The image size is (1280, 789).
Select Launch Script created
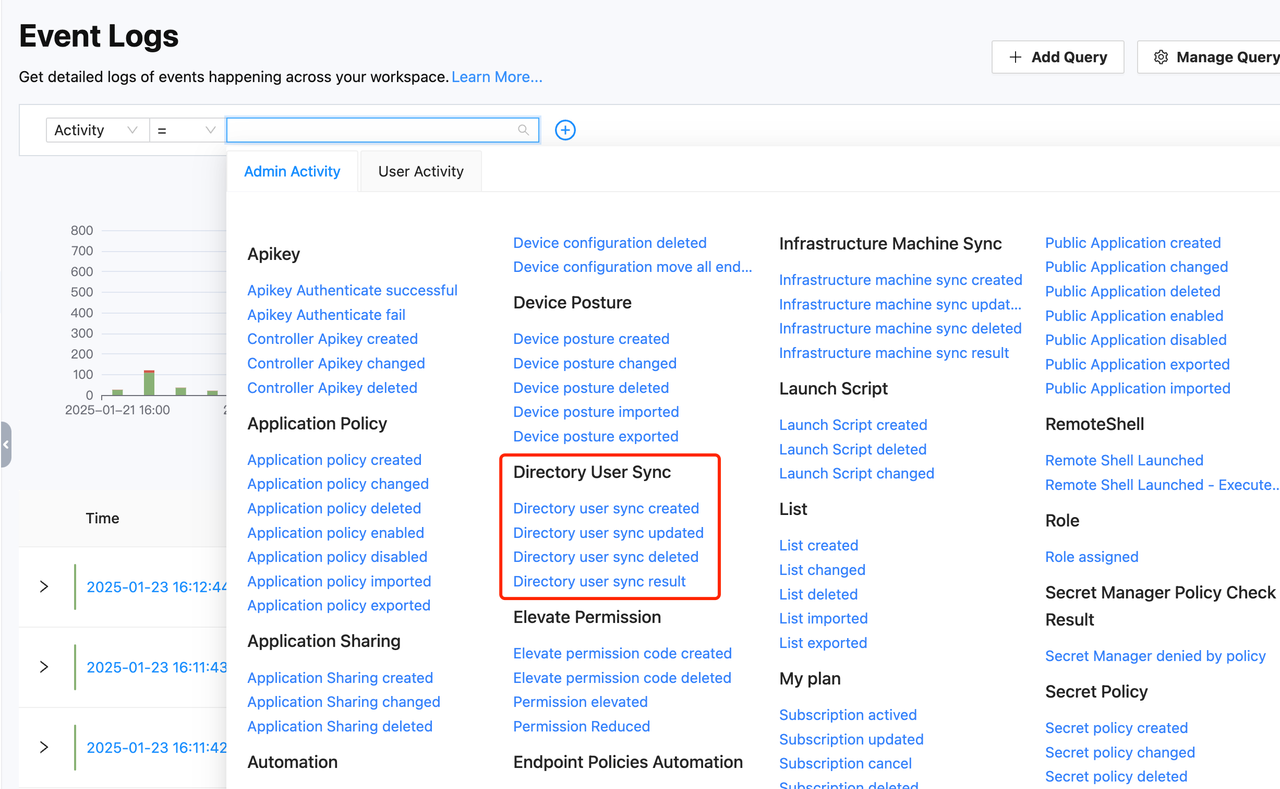click(x=853, y=425)
